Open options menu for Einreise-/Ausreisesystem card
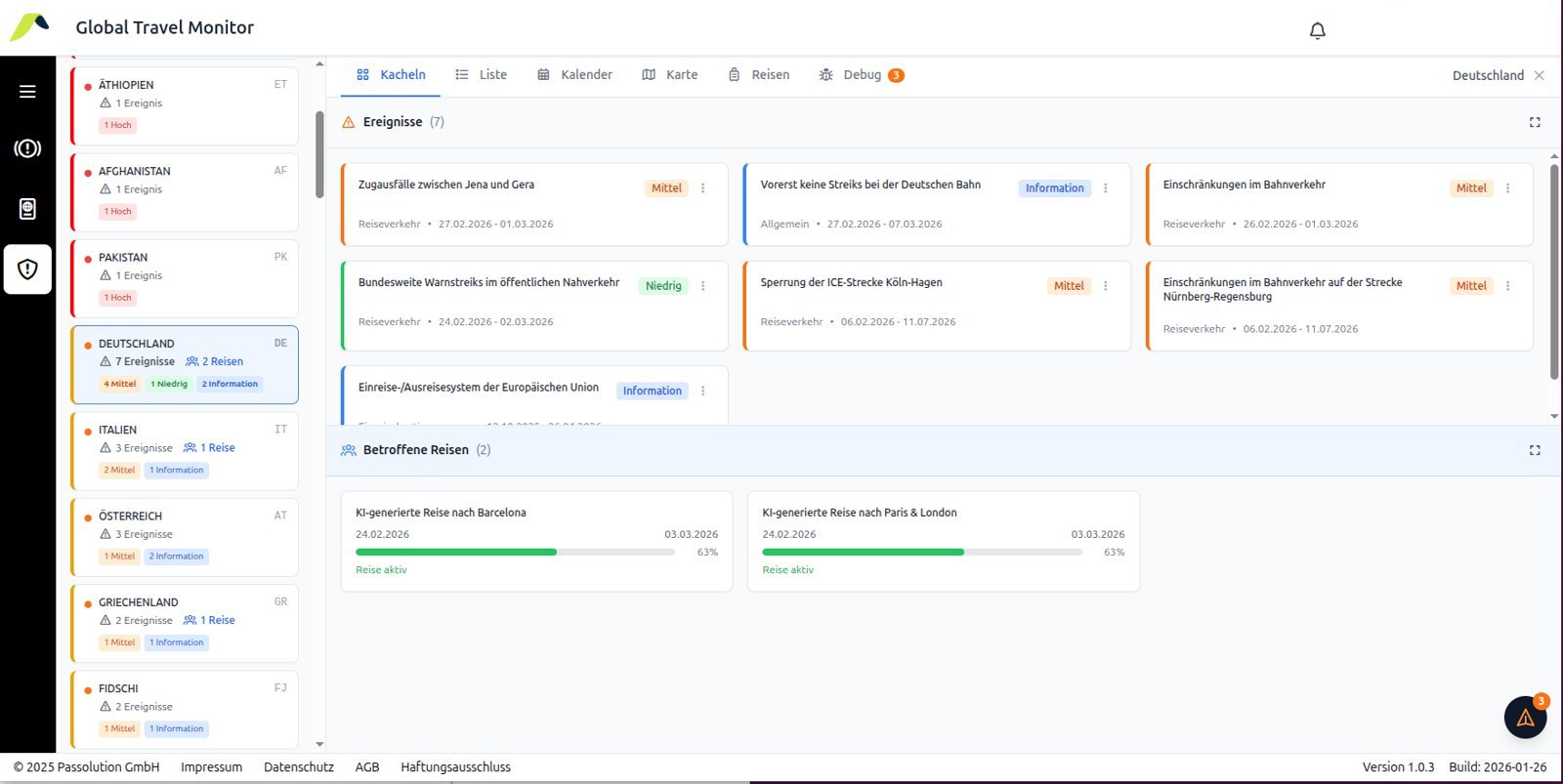Viewport: 1563px width, 784px height. tap(702, 391)
